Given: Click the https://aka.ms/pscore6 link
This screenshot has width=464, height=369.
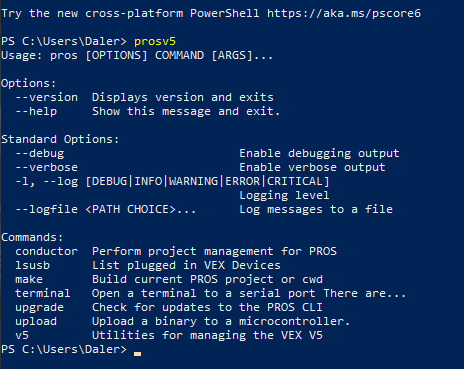Looking at the screenshot, I should tap(344, 13).
